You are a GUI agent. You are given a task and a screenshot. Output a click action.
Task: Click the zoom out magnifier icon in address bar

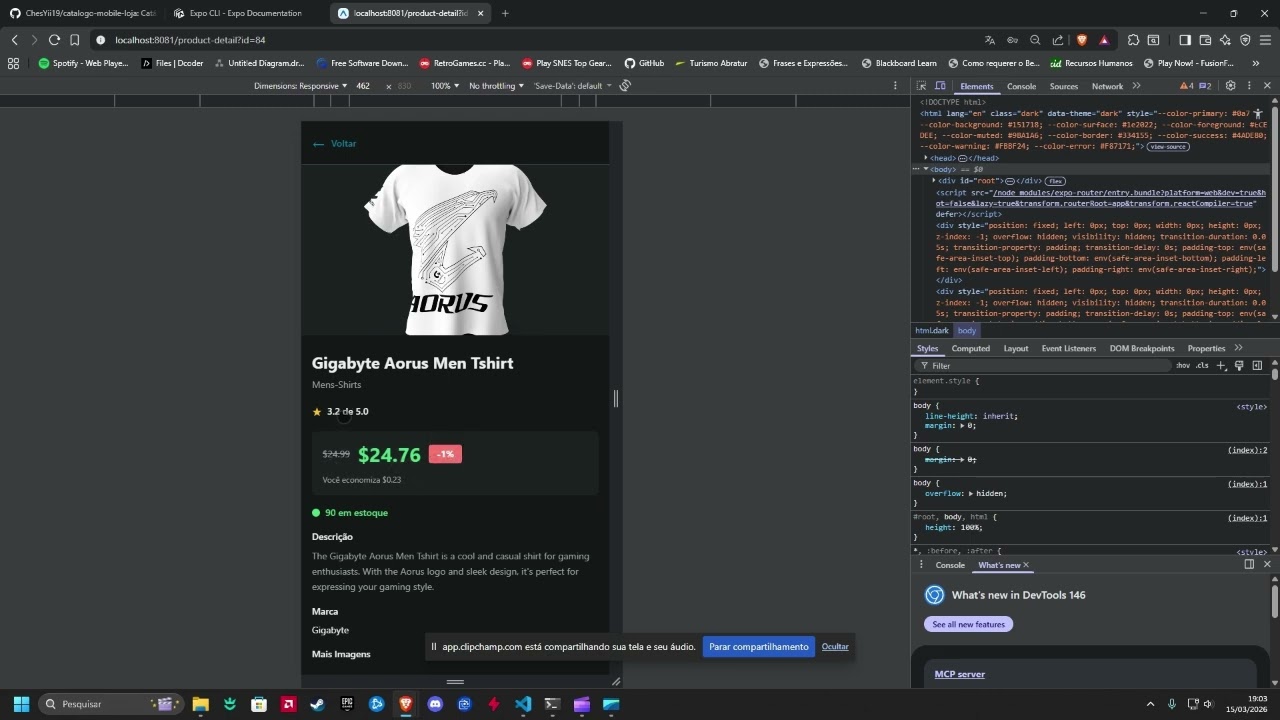coord(1035,40)
